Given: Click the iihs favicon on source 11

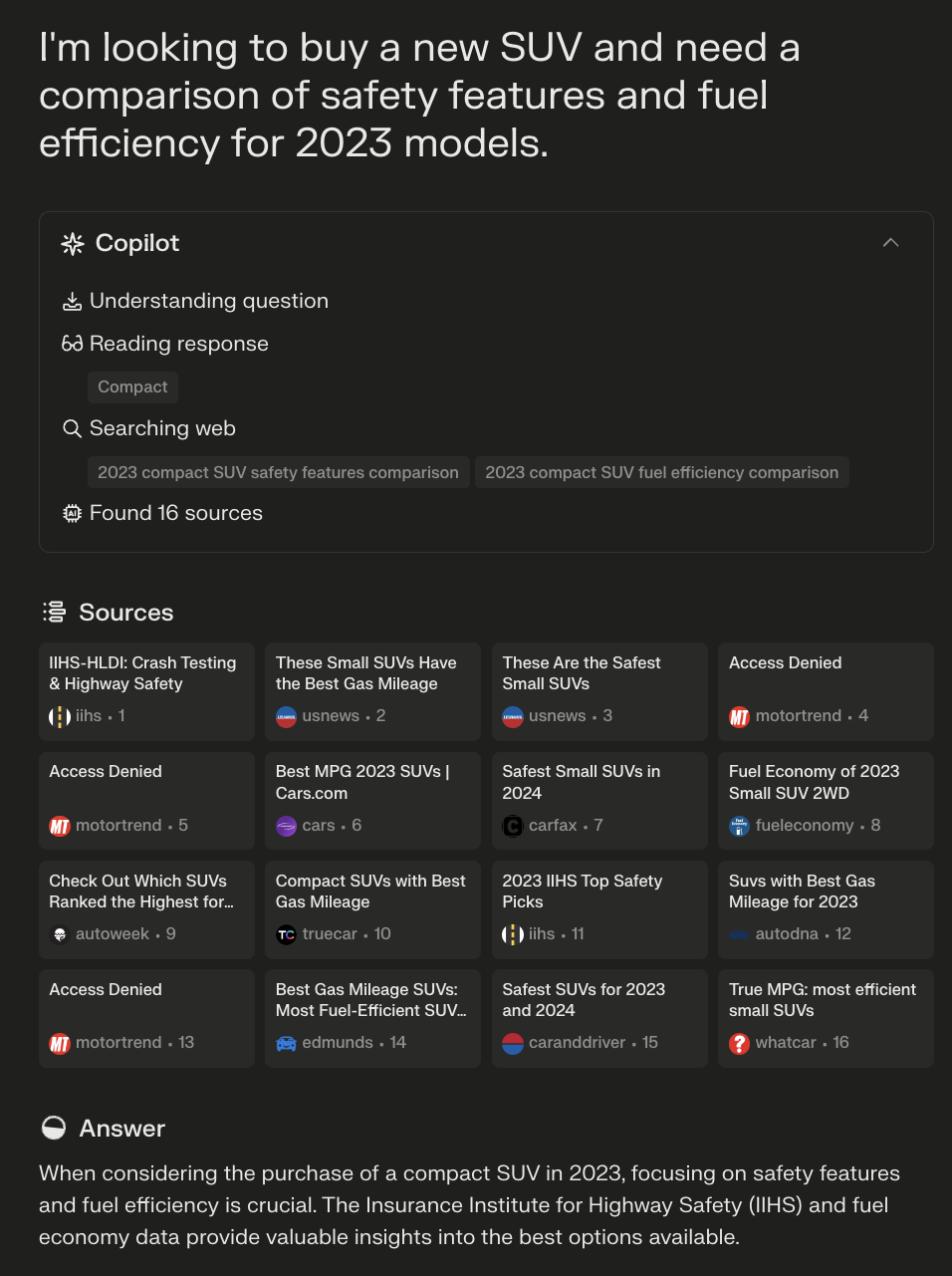Looking at the screenshot, I should [x=513, y=934].
